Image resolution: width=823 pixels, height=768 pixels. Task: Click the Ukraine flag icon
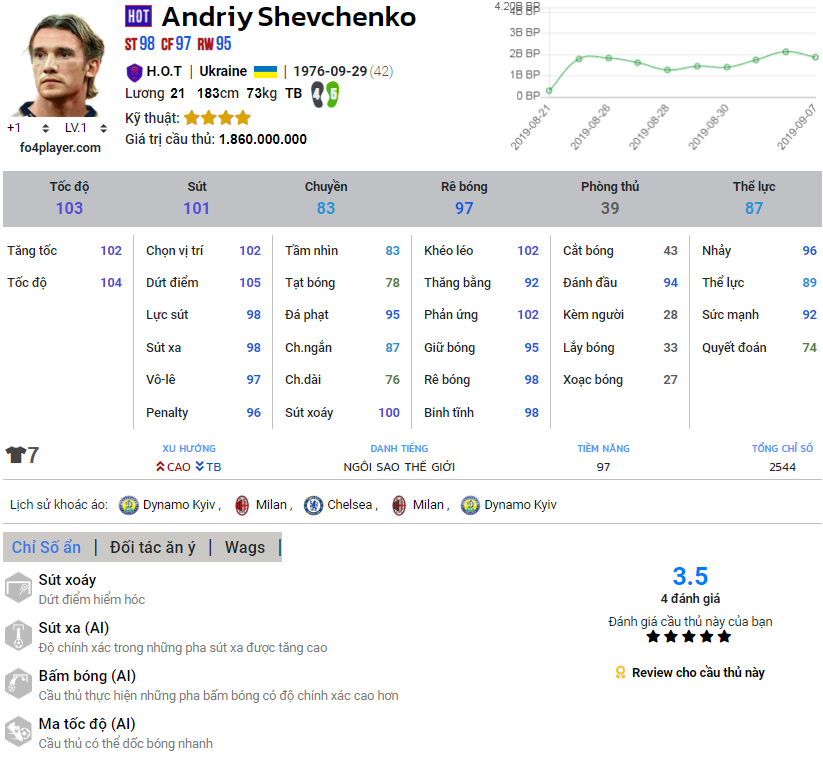(265, 71)
